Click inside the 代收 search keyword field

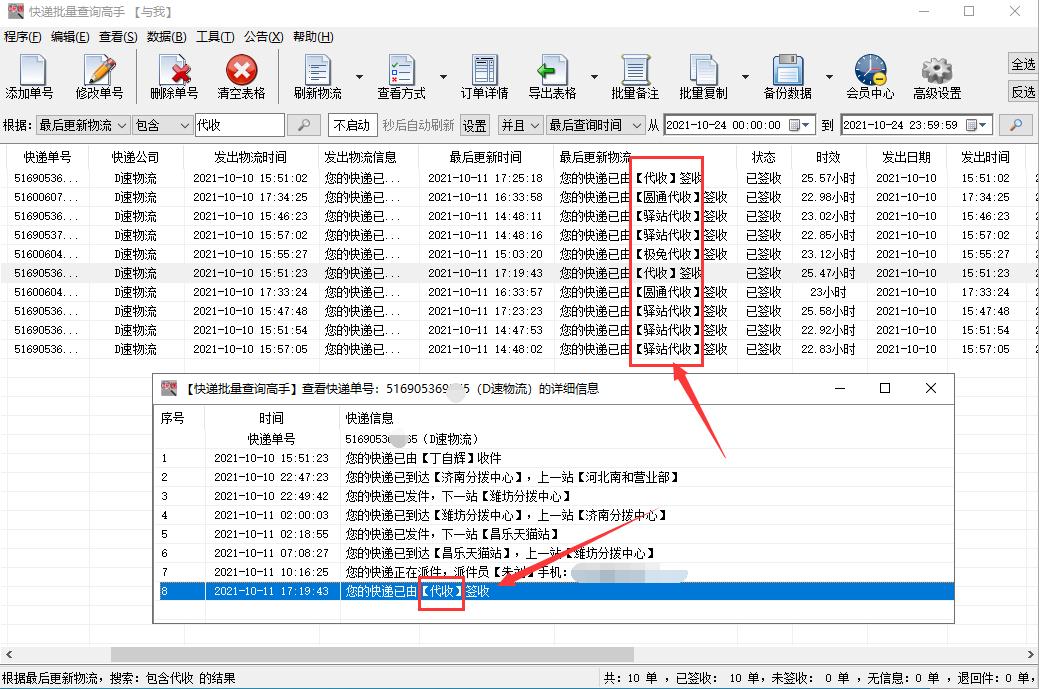[240, 125]
